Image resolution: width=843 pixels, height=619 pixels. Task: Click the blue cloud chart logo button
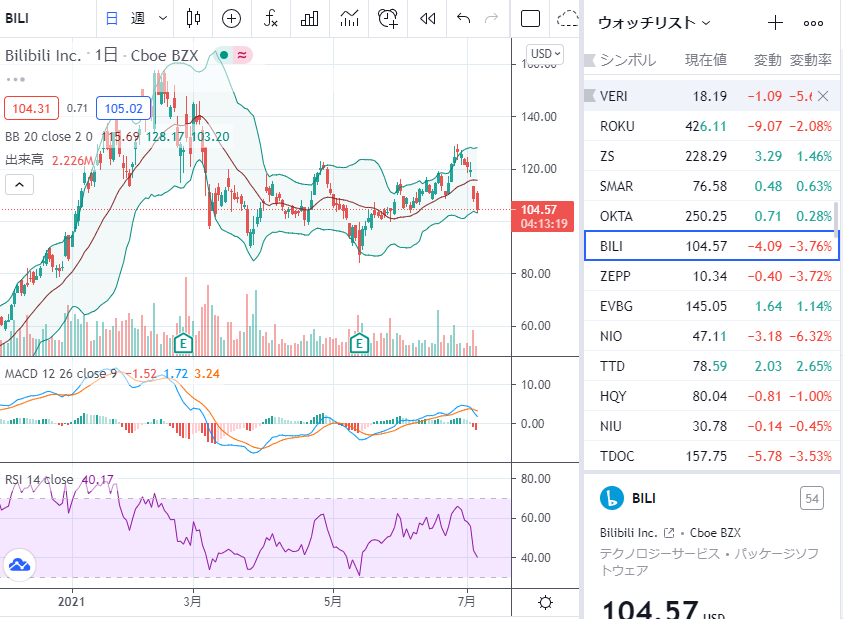(x=19, y=565)
